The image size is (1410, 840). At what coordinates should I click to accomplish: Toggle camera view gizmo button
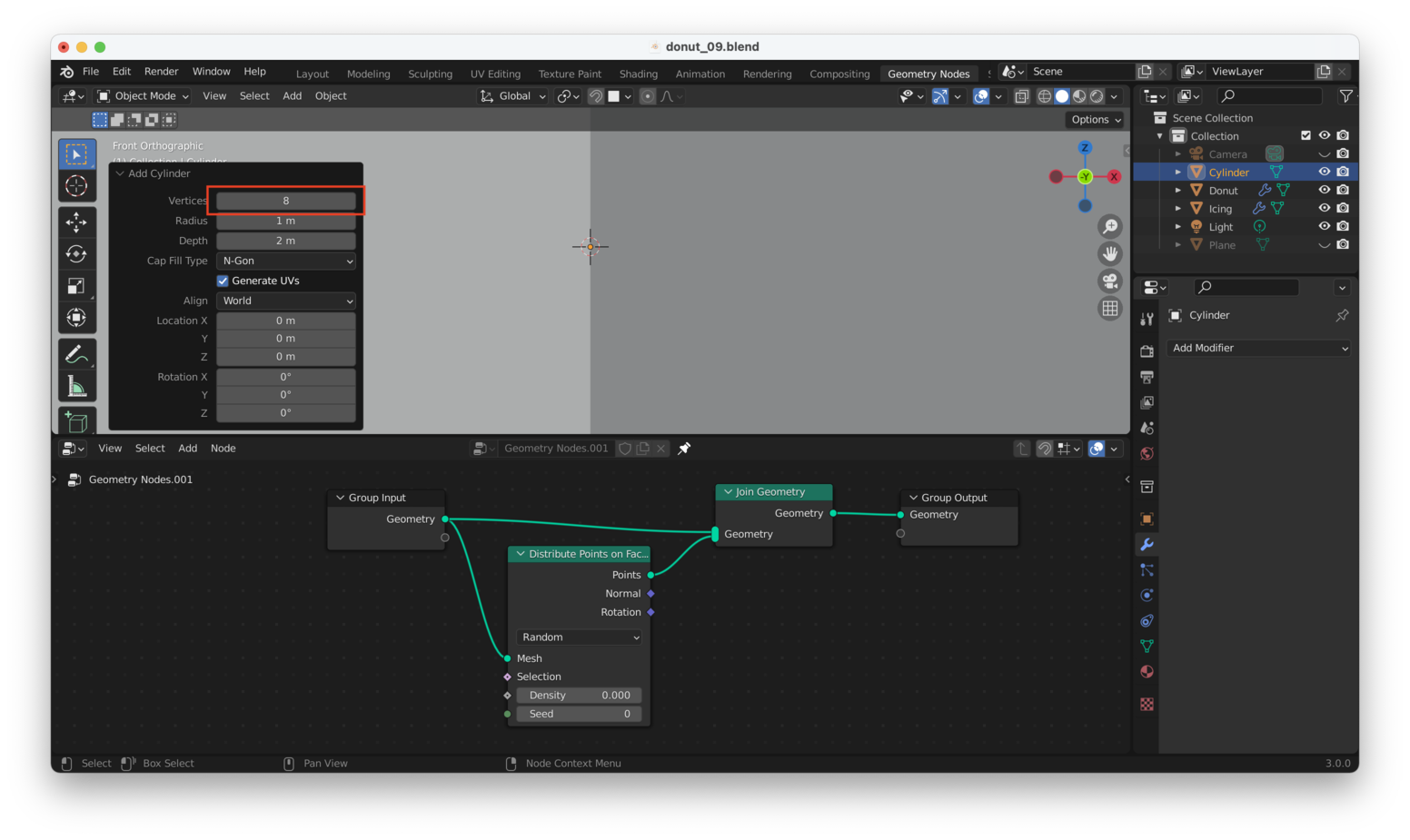pos(1110,281)
